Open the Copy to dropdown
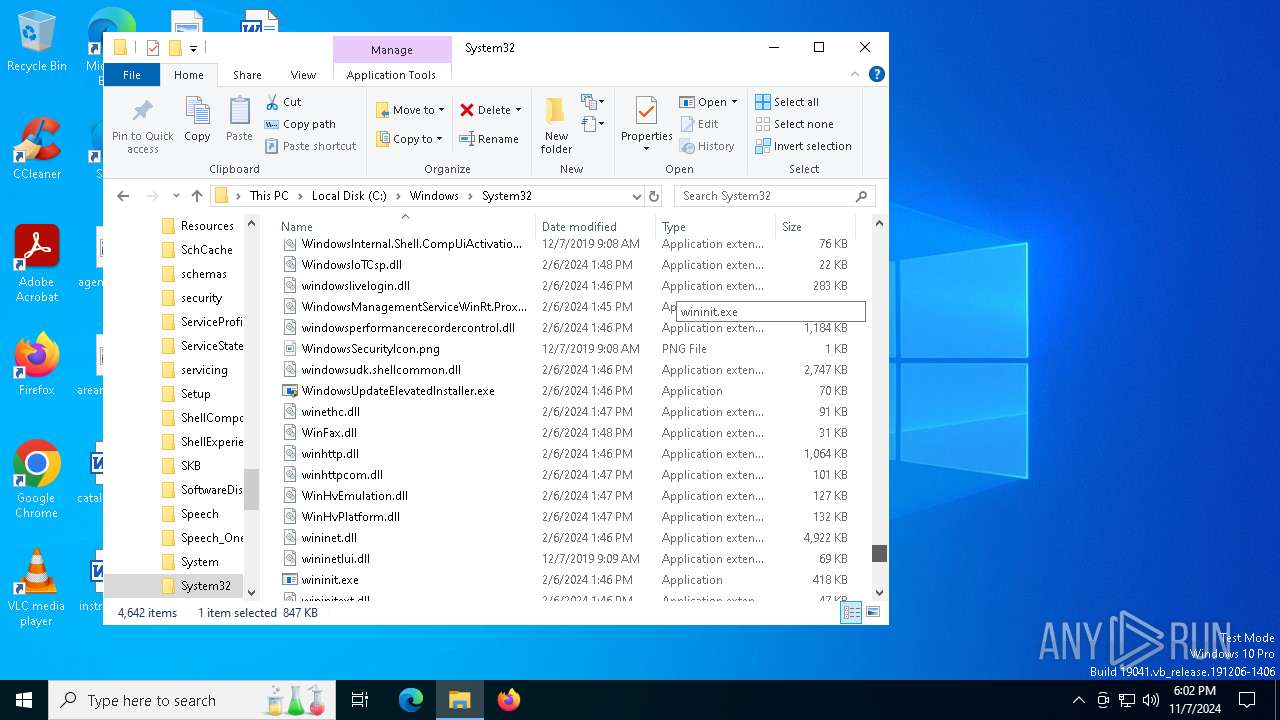The image size is (1280, 720). pyautogui.click(x=410, y=139)
